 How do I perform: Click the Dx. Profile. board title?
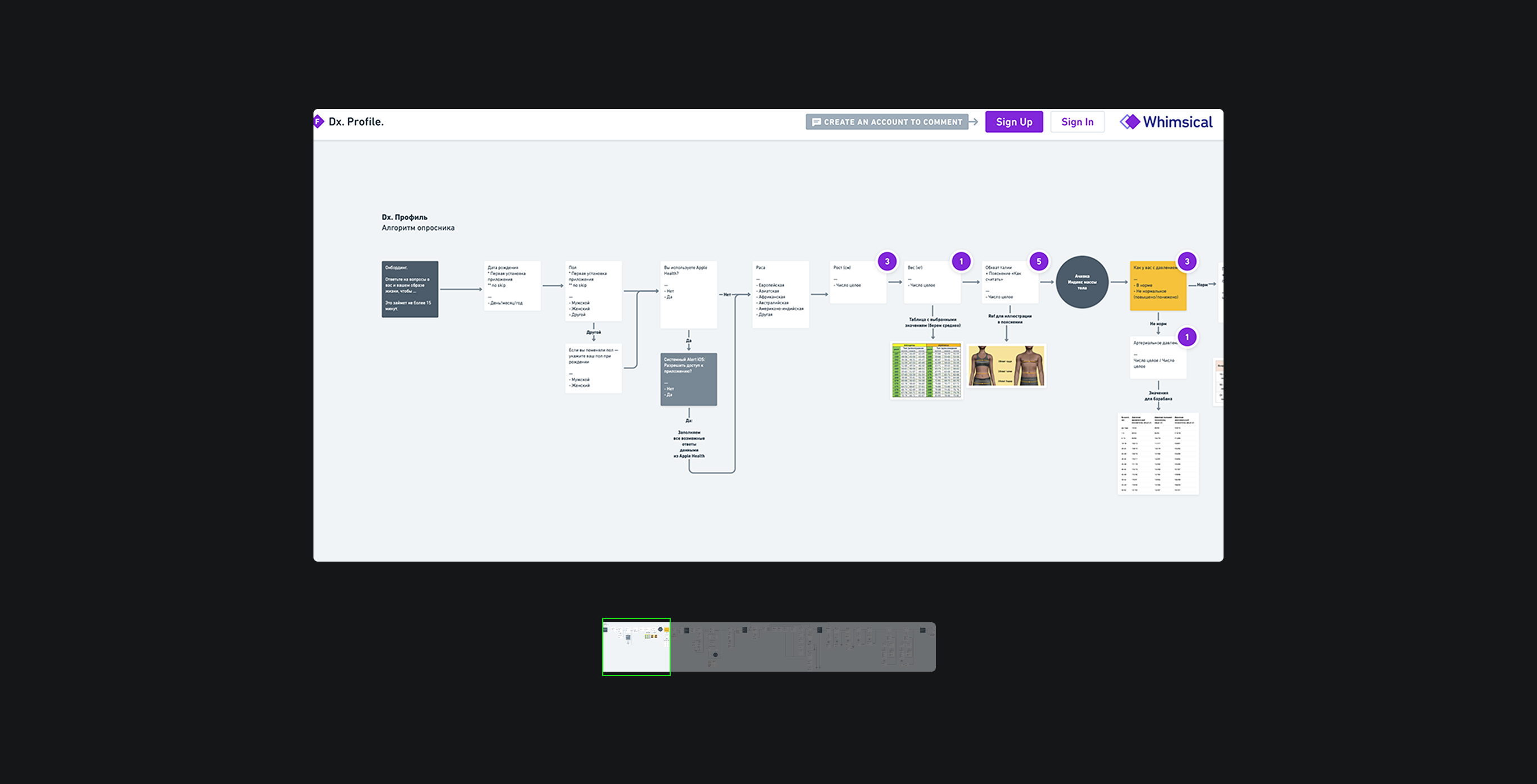tap(356, 122)
